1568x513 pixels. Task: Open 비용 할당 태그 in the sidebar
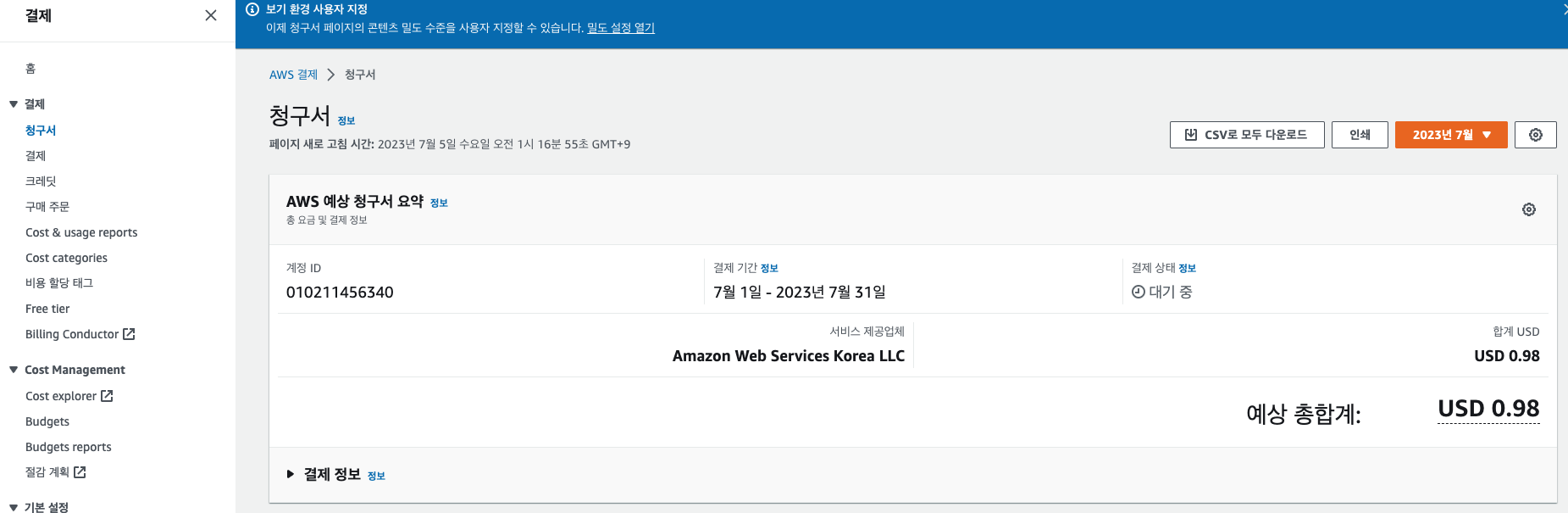click(x=59, y=282)
